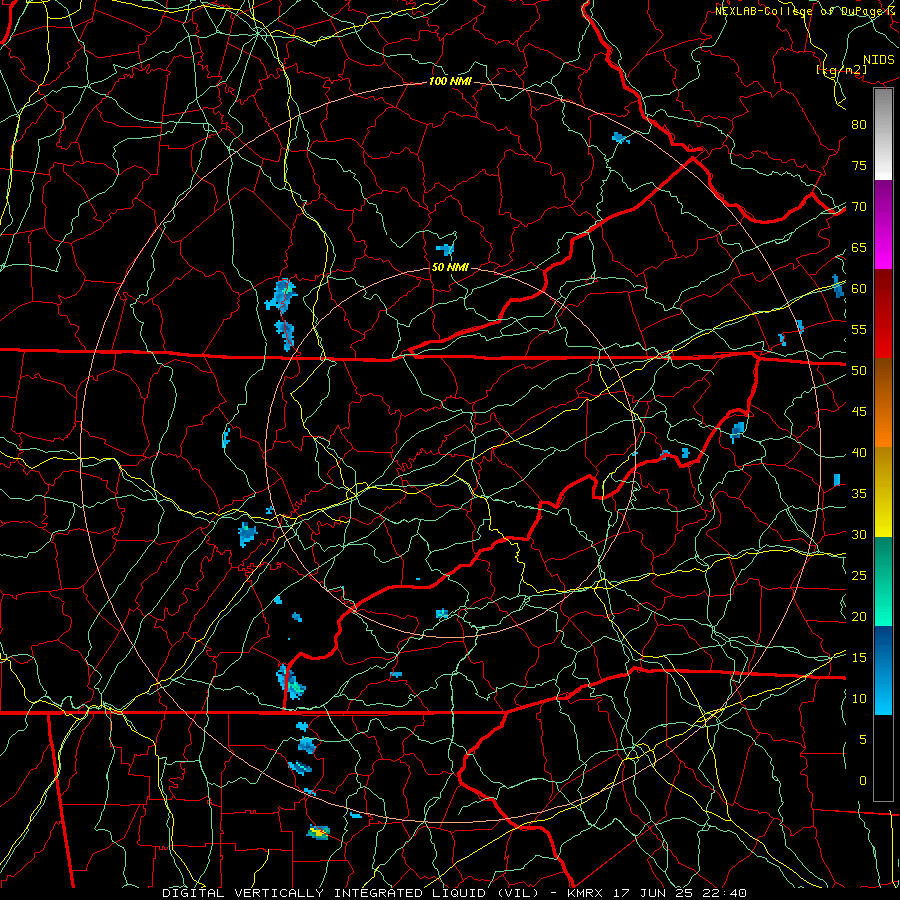This screenshot has width=900, height=900.
Task: Pick the red segment of the color bar
Action: click(x=883, y=314)
